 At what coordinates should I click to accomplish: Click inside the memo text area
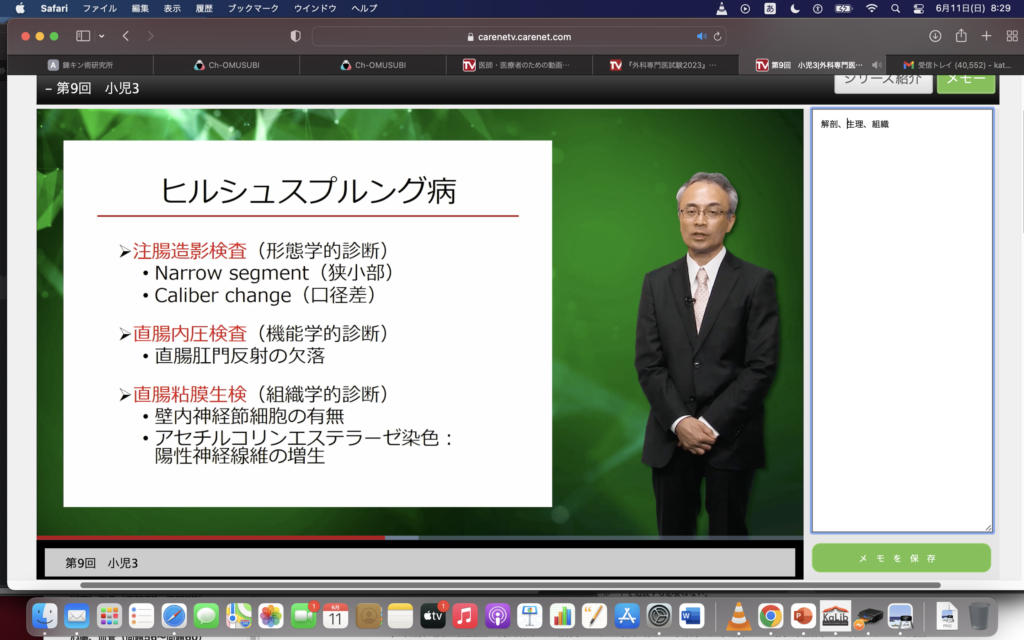[901, 320]
